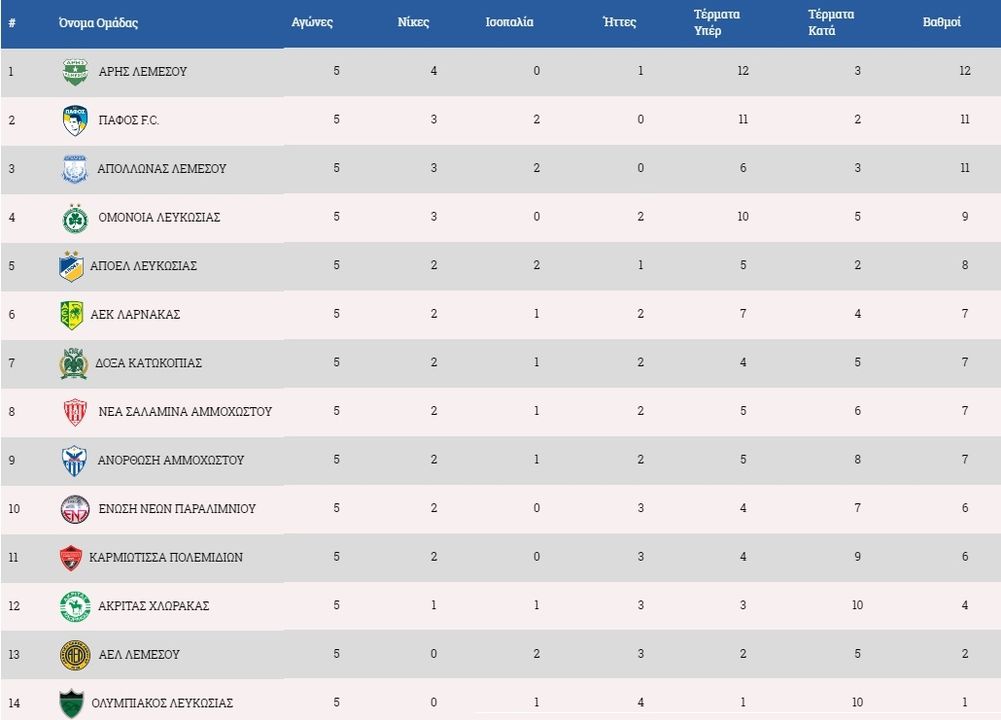
Task: Click the ΑΠΟΛΛΩΝΑΣ ΛΕΜΕΣΟΥ team crest
Action: [x=75, y=169]
